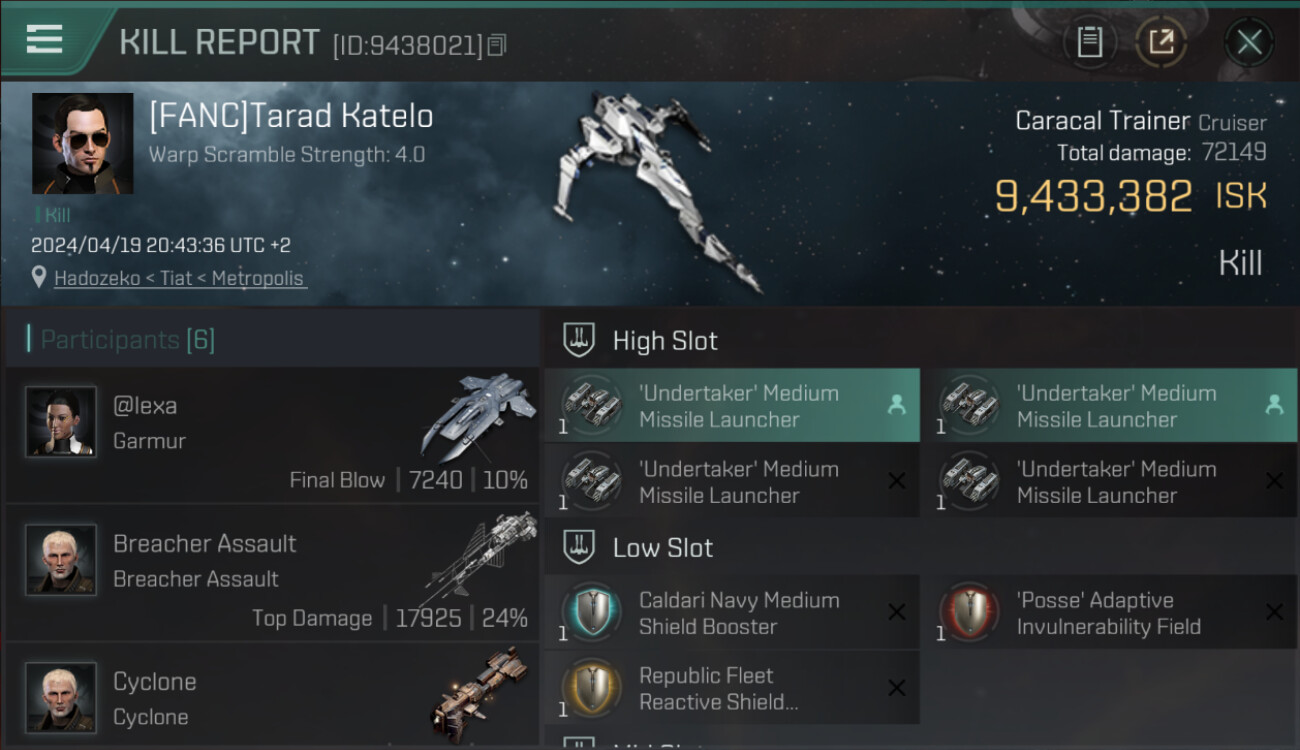This screenshot has height=750, width=1300.
Task: Share the kill report via export icon
Action: (1161, 42)
